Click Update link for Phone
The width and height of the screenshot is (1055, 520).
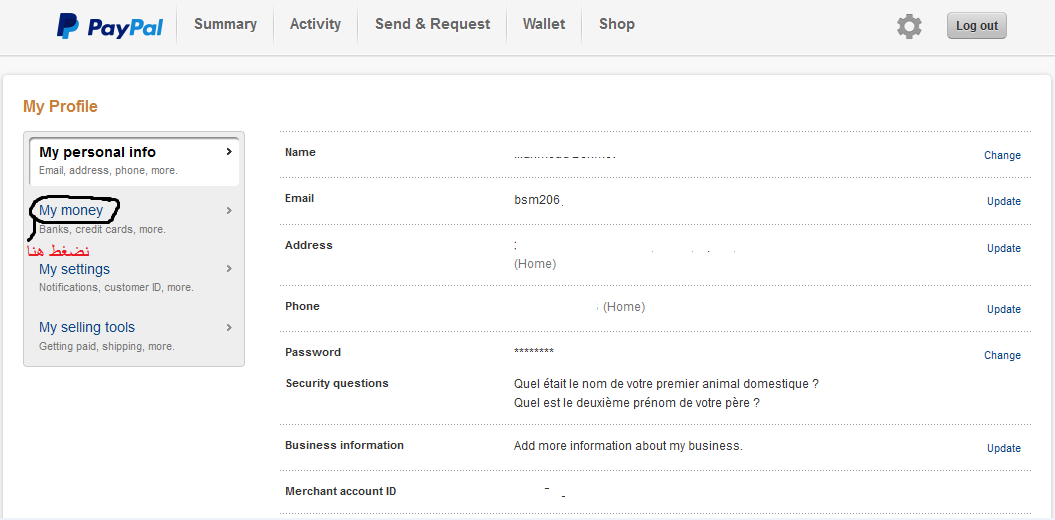pyautogui.click(x=1003, y=309)
